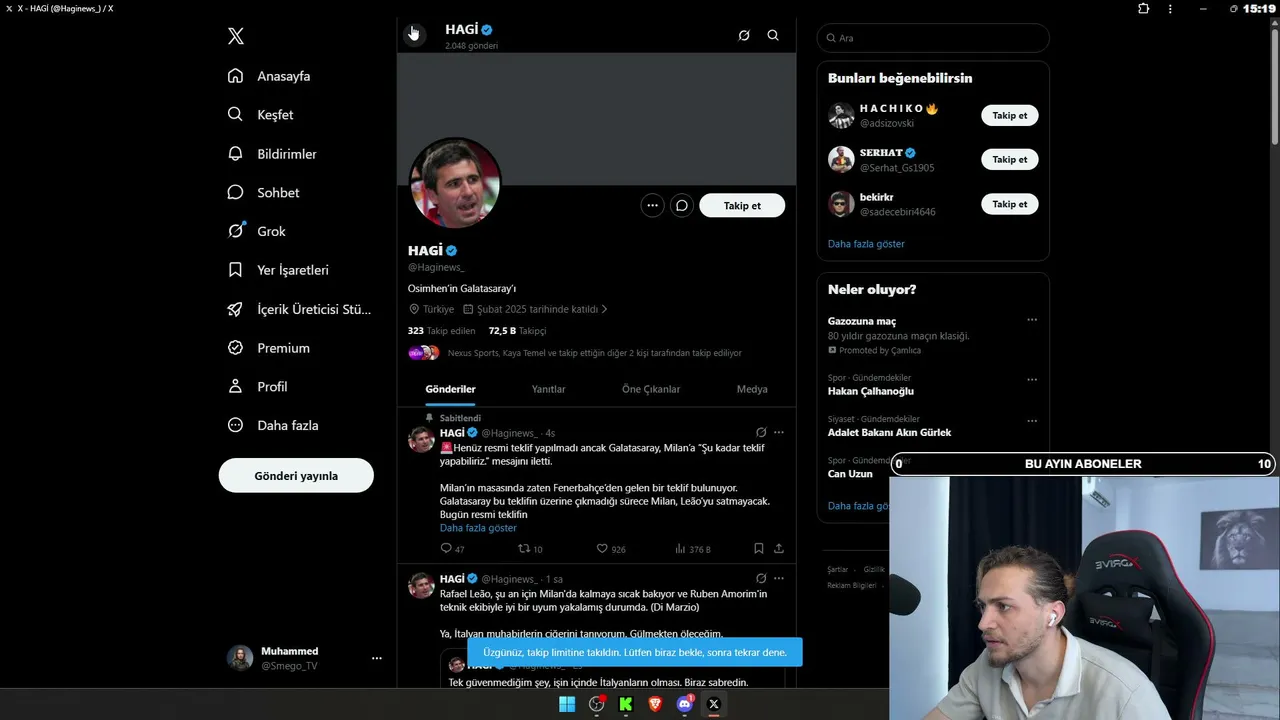Open the X app icon in the taskbar
1280x720 pixels.
coord(714,704)
